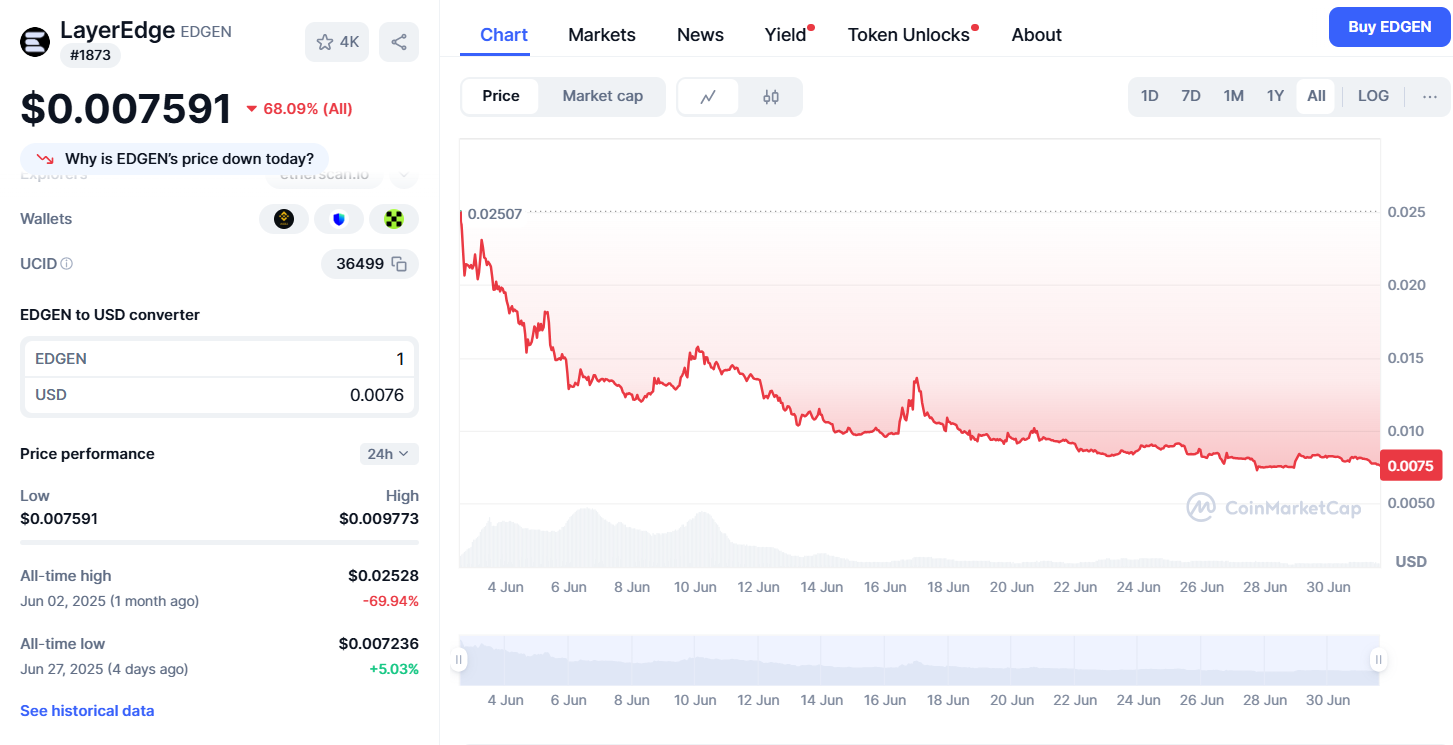Screen dimensions: 1453x745
Task: Open the 24h price performance dropdown
Action: coord(389,454)
